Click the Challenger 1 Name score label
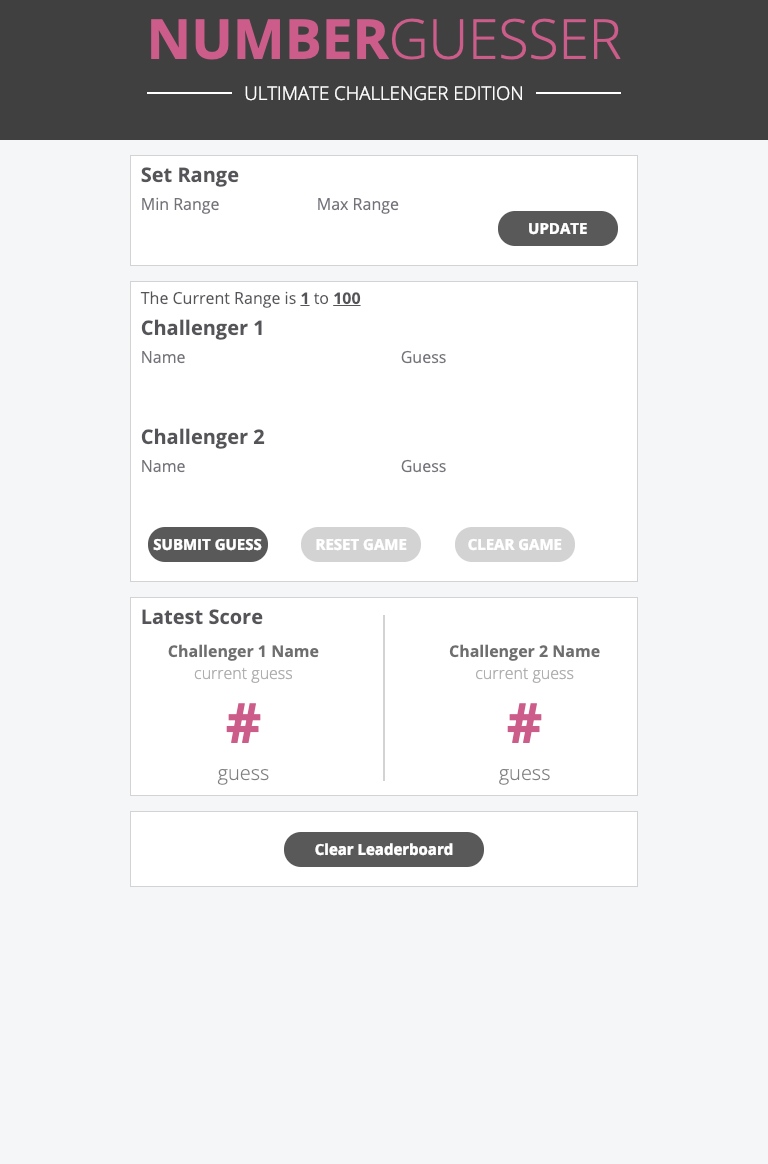Screen dimensions: 768x1164 [x=243, y=651]
